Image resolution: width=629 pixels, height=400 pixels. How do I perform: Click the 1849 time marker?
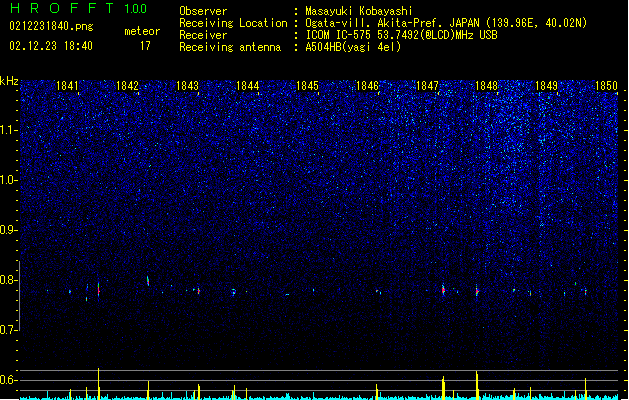click(x=546, y=86)
